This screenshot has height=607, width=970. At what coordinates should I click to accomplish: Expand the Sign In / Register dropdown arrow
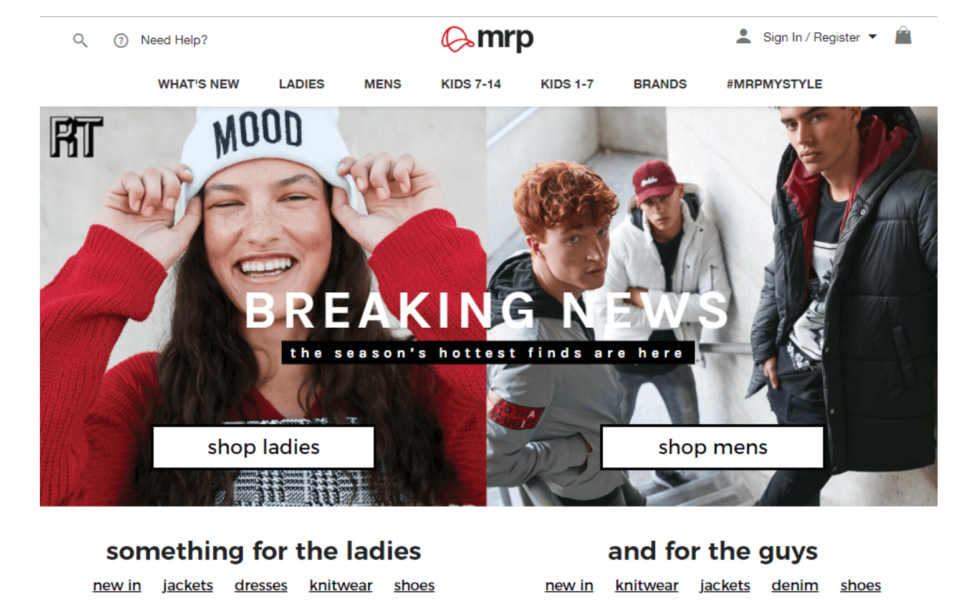[x=872, y=37]
